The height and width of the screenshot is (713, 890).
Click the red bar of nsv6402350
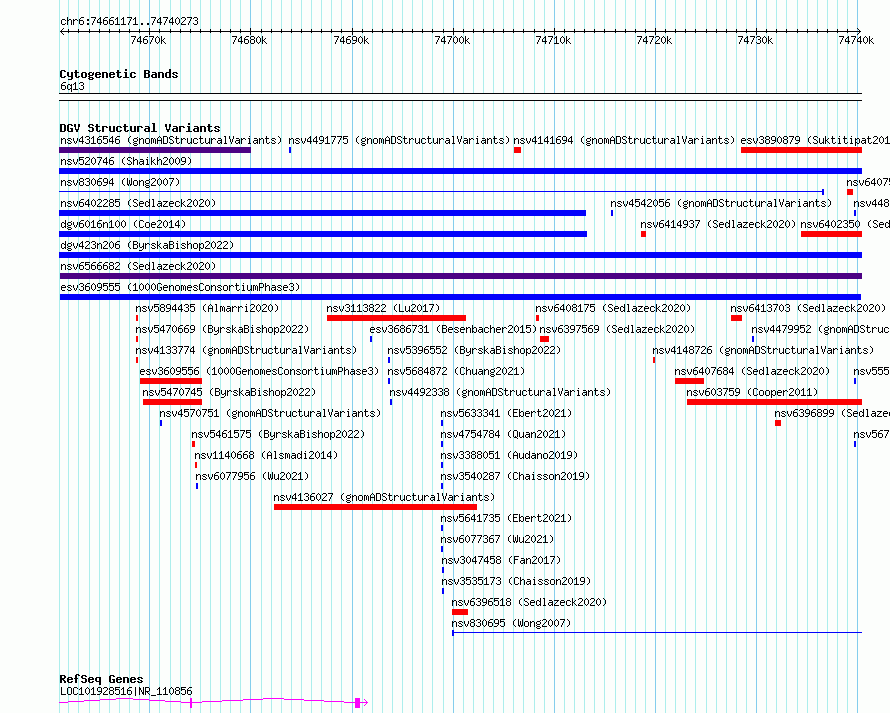tap(832, 234)
